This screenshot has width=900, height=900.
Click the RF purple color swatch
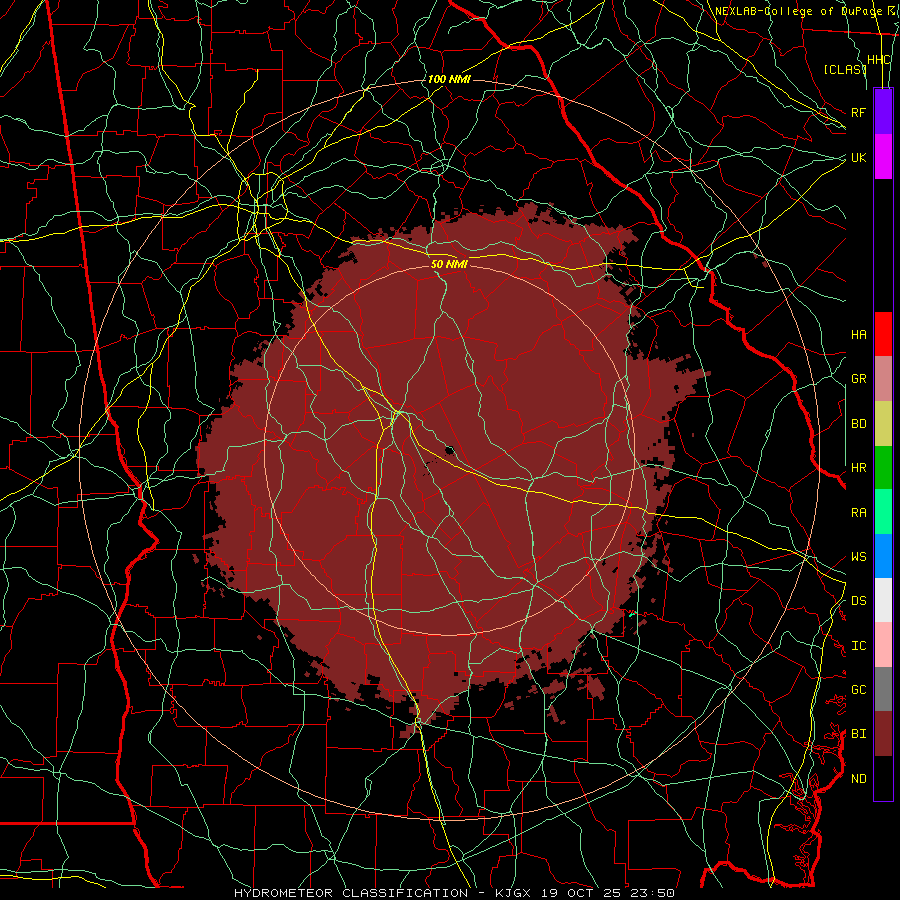883,112
